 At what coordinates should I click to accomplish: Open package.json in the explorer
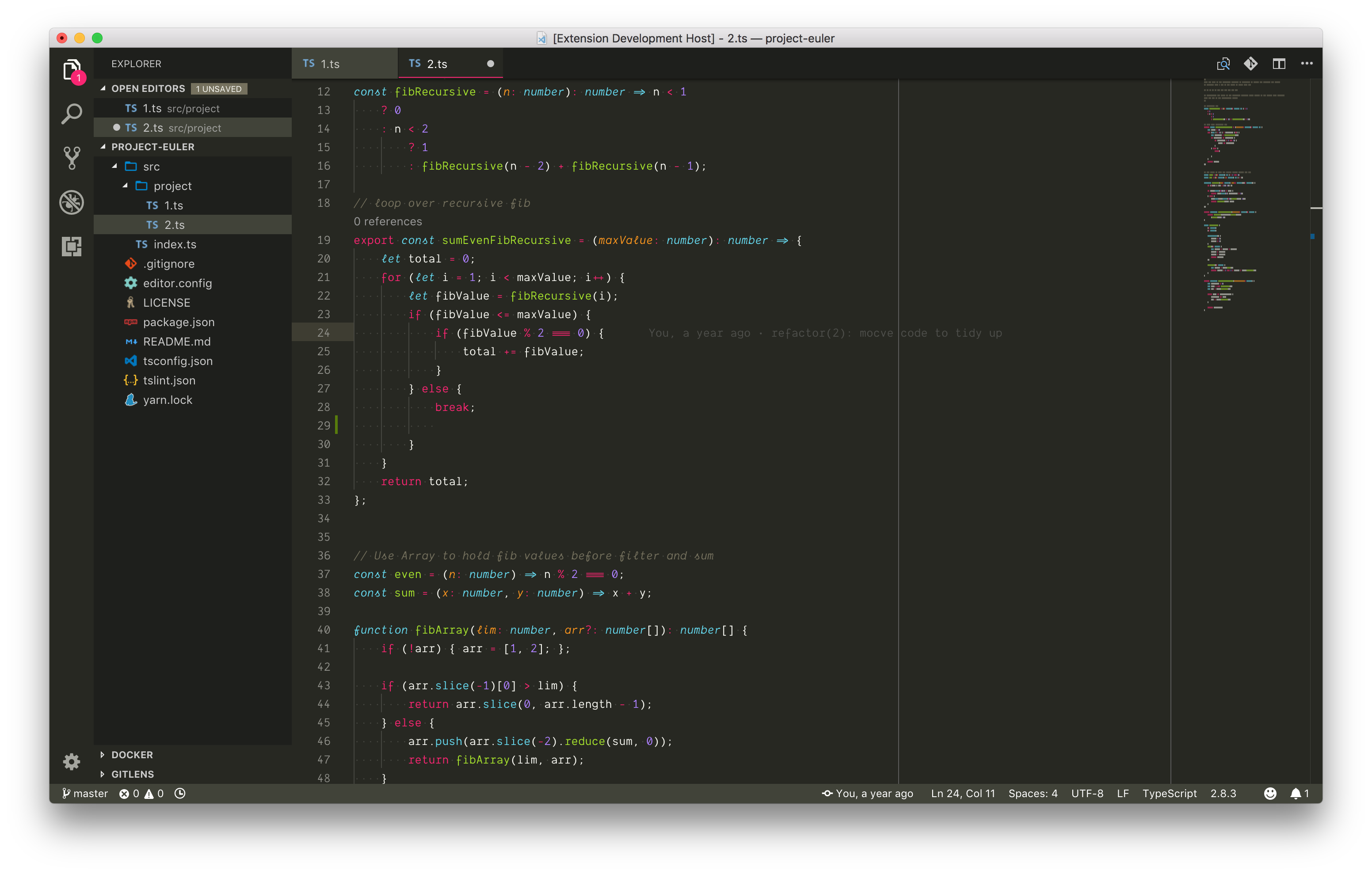[x=178, y=322]
